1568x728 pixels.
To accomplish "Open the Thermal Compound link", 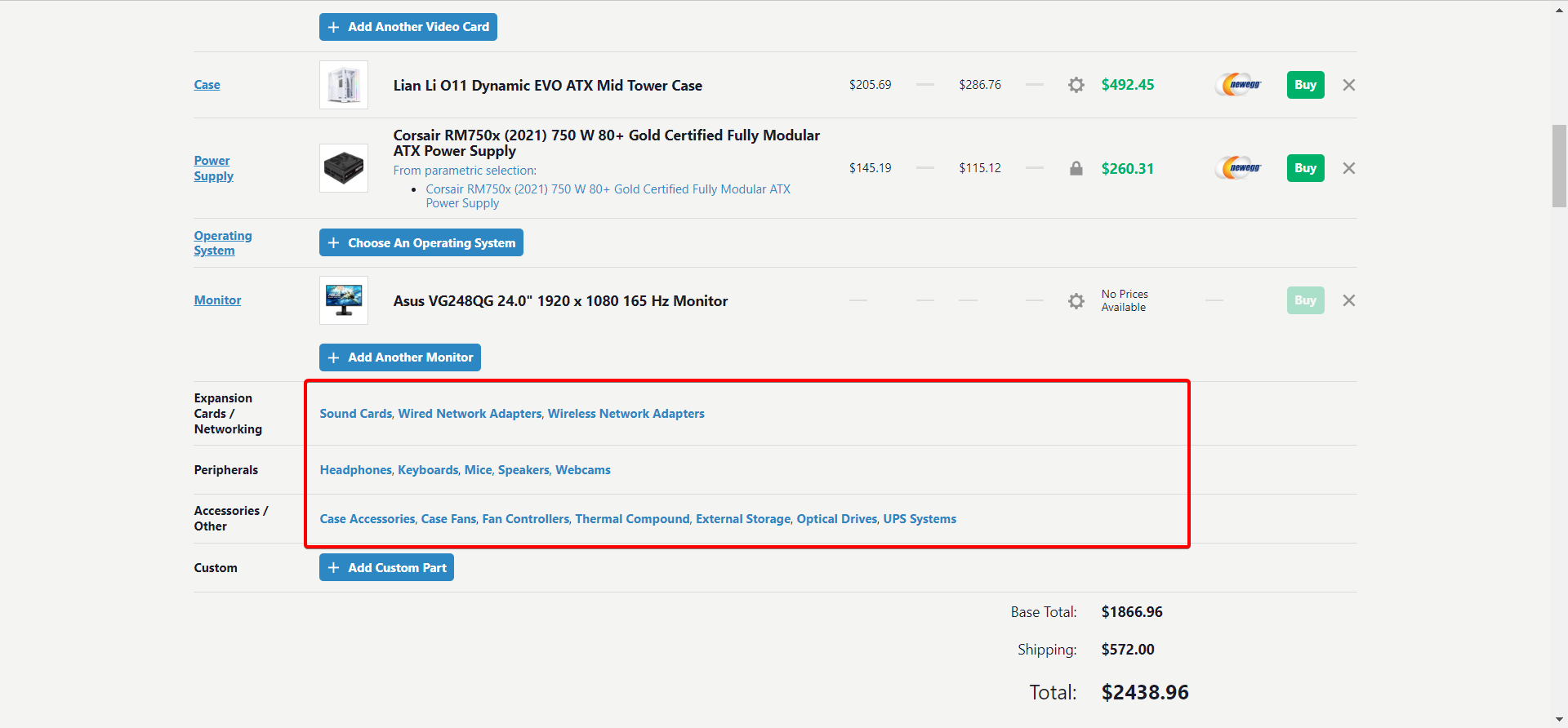I will tap(632, 519).
